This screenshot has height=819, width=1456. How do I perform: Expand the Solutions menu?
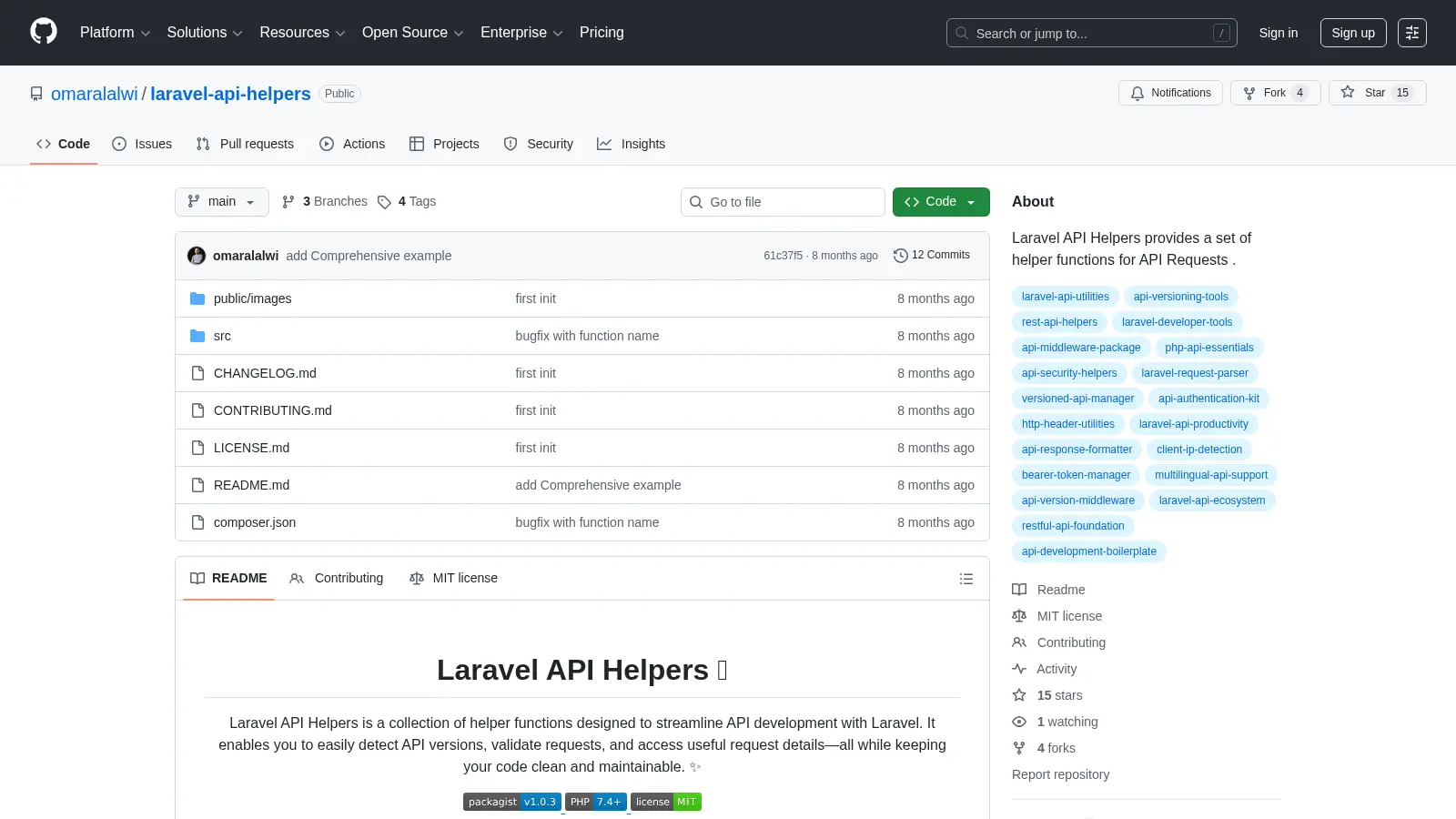pyautogui.click(x=205, y=33)
